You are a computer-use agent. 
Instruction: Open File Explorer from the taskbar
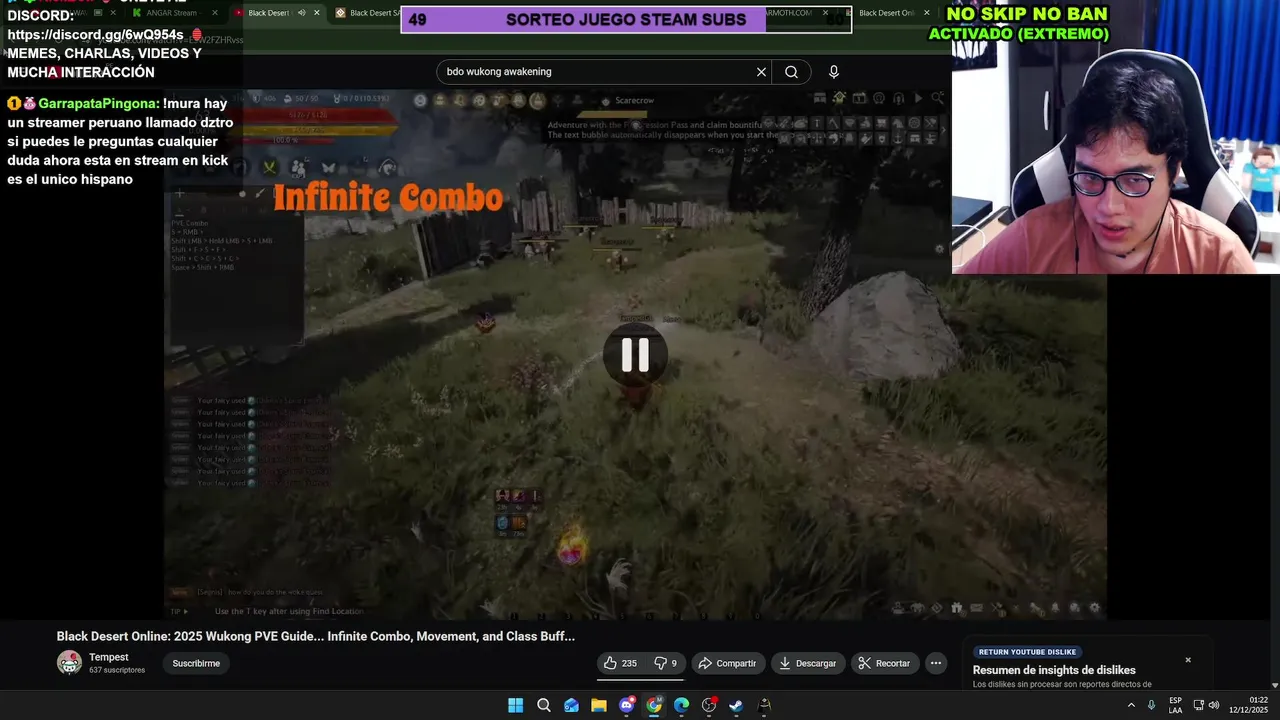coord(598,705)
